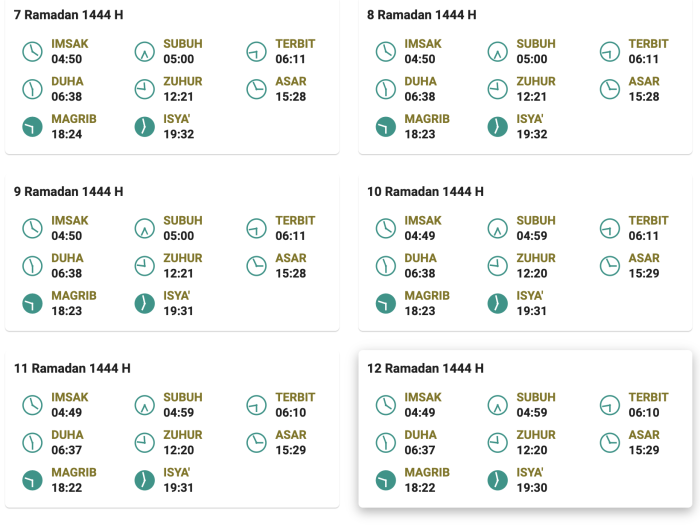700x526 pixels.
Task: Click the Imsak clock icon for 7 Ramadan
Action: (x=33, y=51)
